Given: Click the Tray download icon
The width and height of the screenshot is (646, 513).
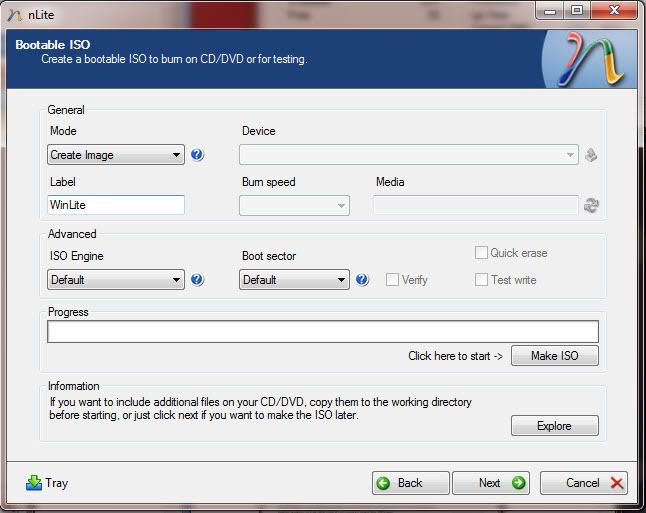Looking at the screenshot, I should (34, 483).
